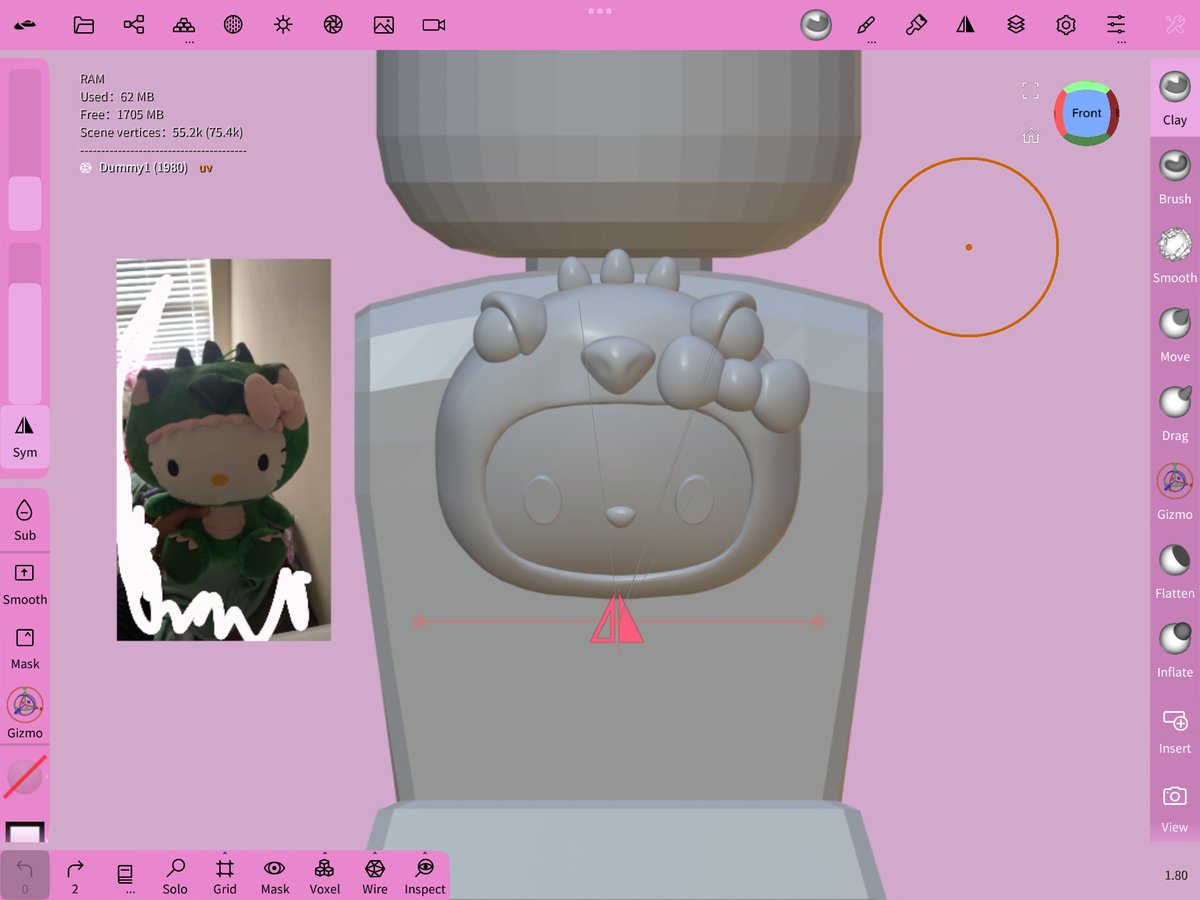Viewport: 1200px width, 900px height.
Task: Click the uv link beside Dummy1
Action: 205,168
